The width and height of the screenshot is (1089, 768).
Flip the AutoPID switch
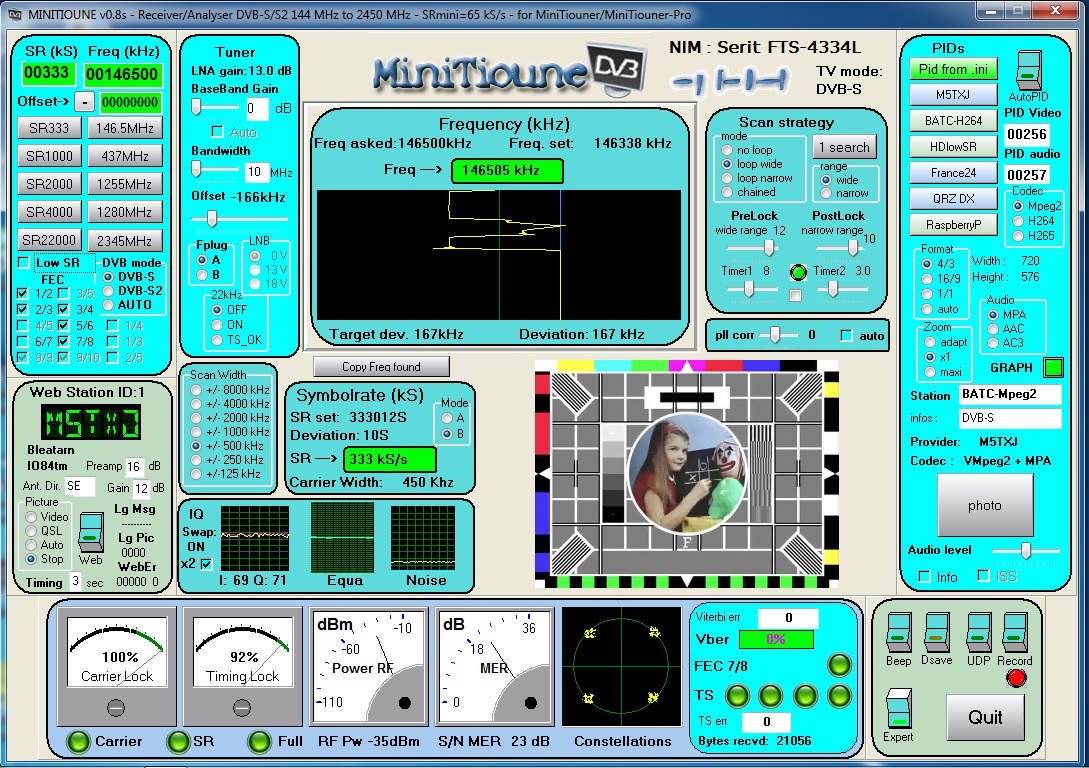pos(1029,70)
